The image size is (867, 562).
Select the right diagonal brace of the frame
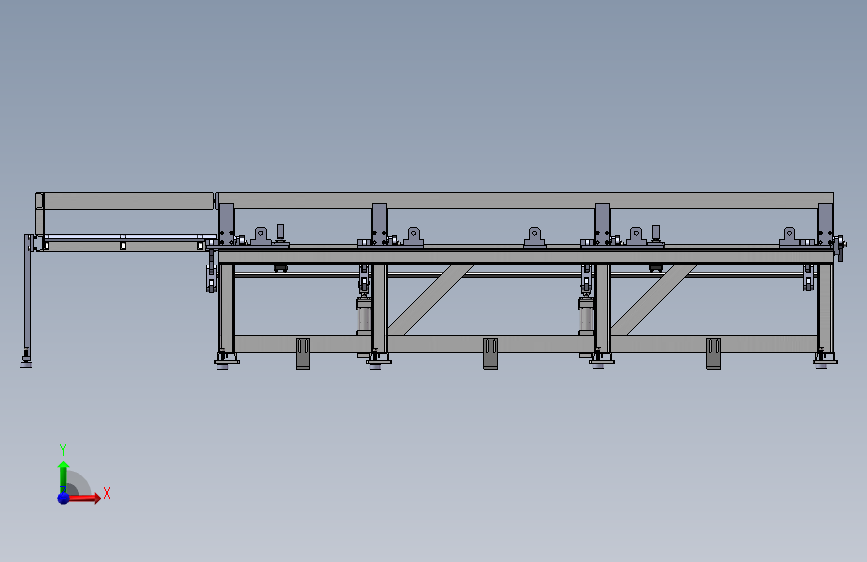click(654, 300)
